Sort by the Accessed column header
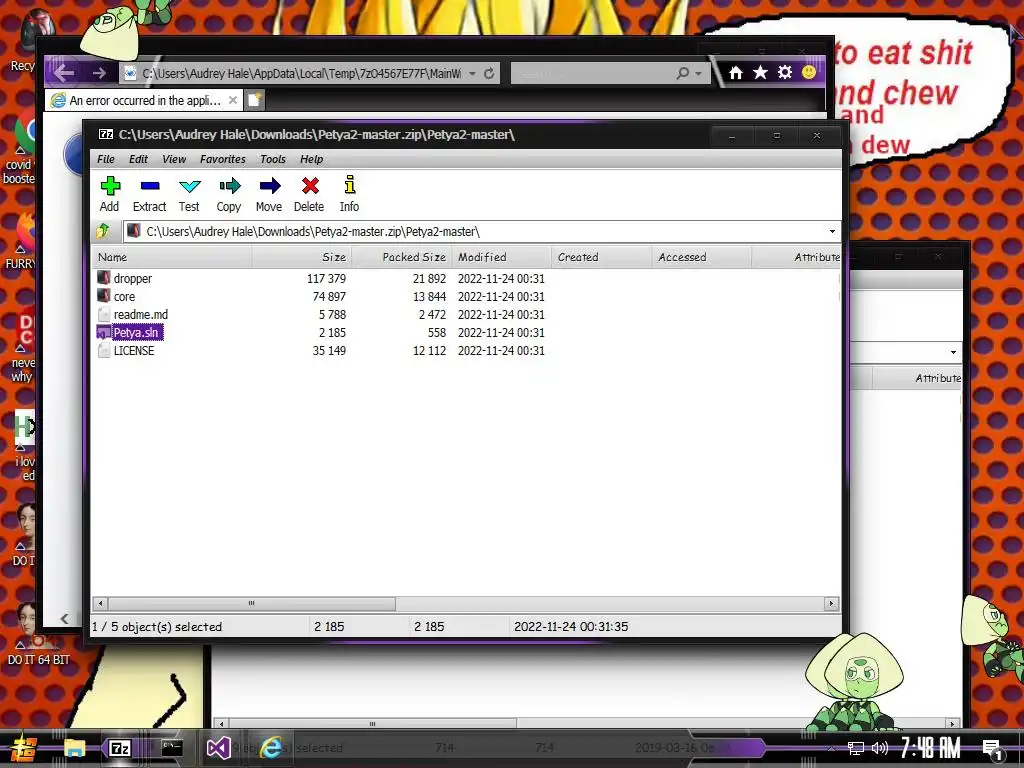 (701, 257)
